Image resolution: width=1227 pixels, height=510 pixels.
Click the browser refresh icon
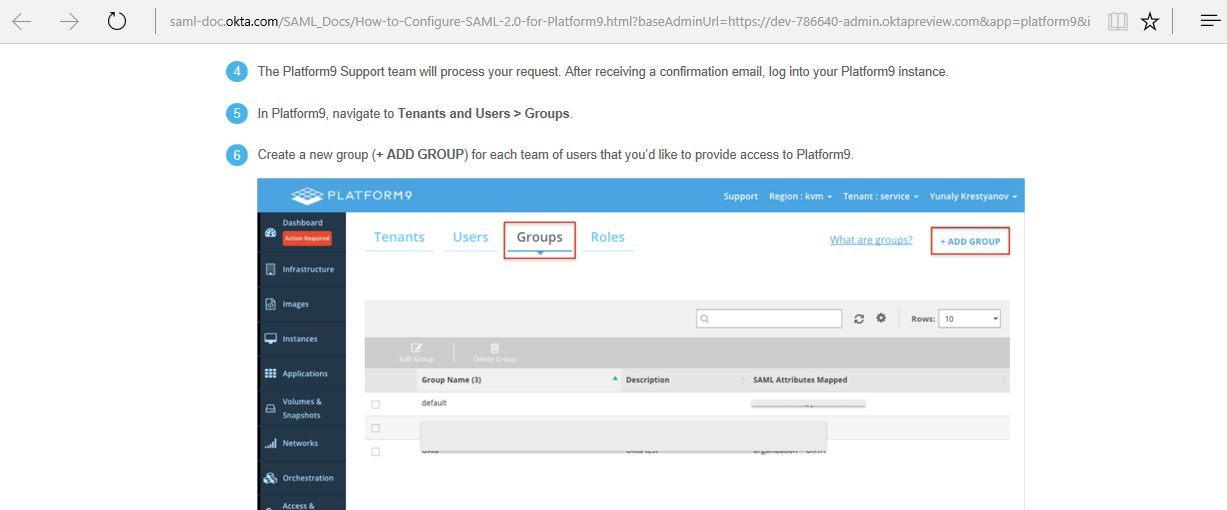[117, 21]
